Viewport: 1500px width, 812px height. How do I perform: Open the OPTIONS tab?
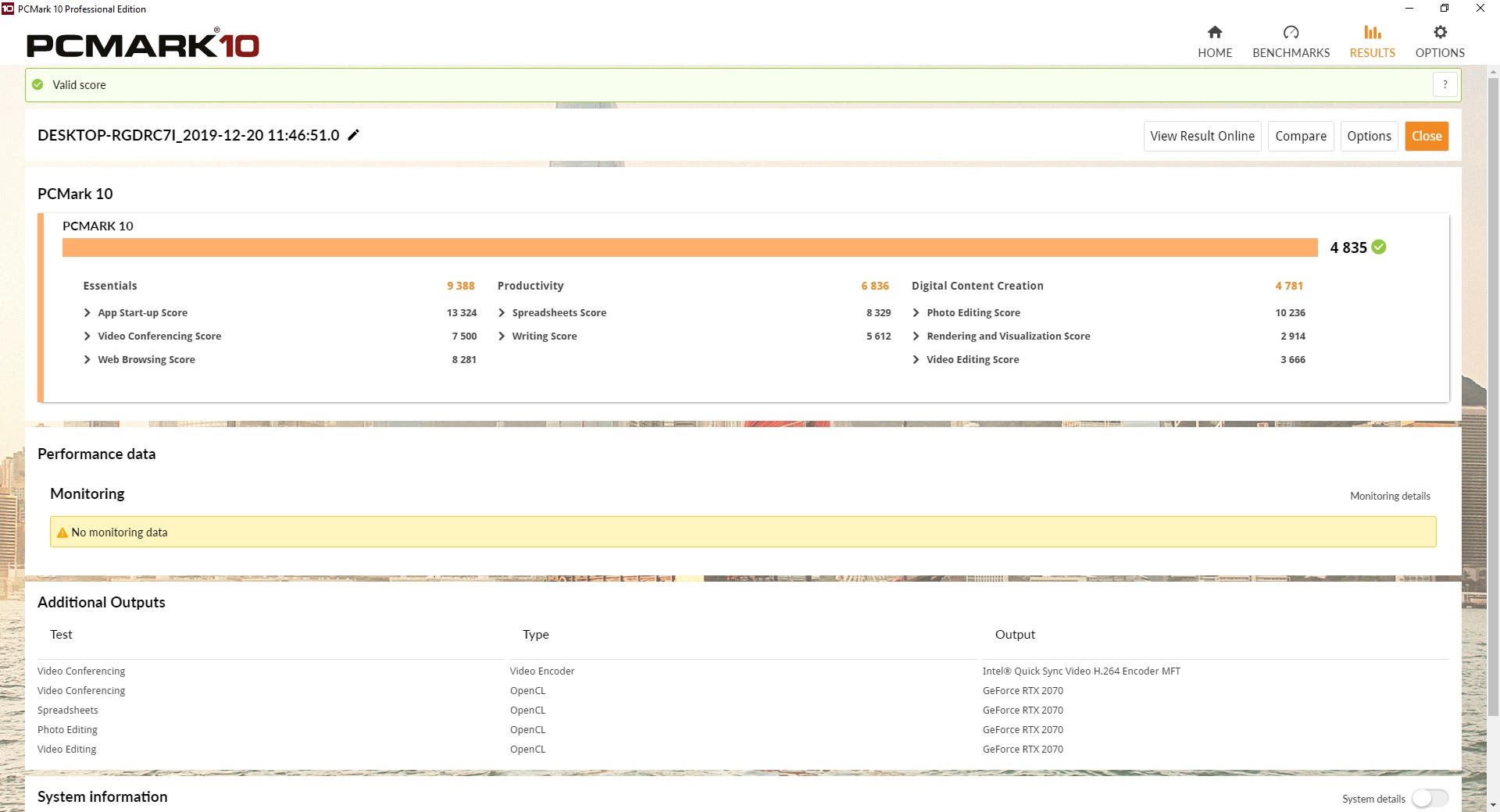coord(1440,42)
